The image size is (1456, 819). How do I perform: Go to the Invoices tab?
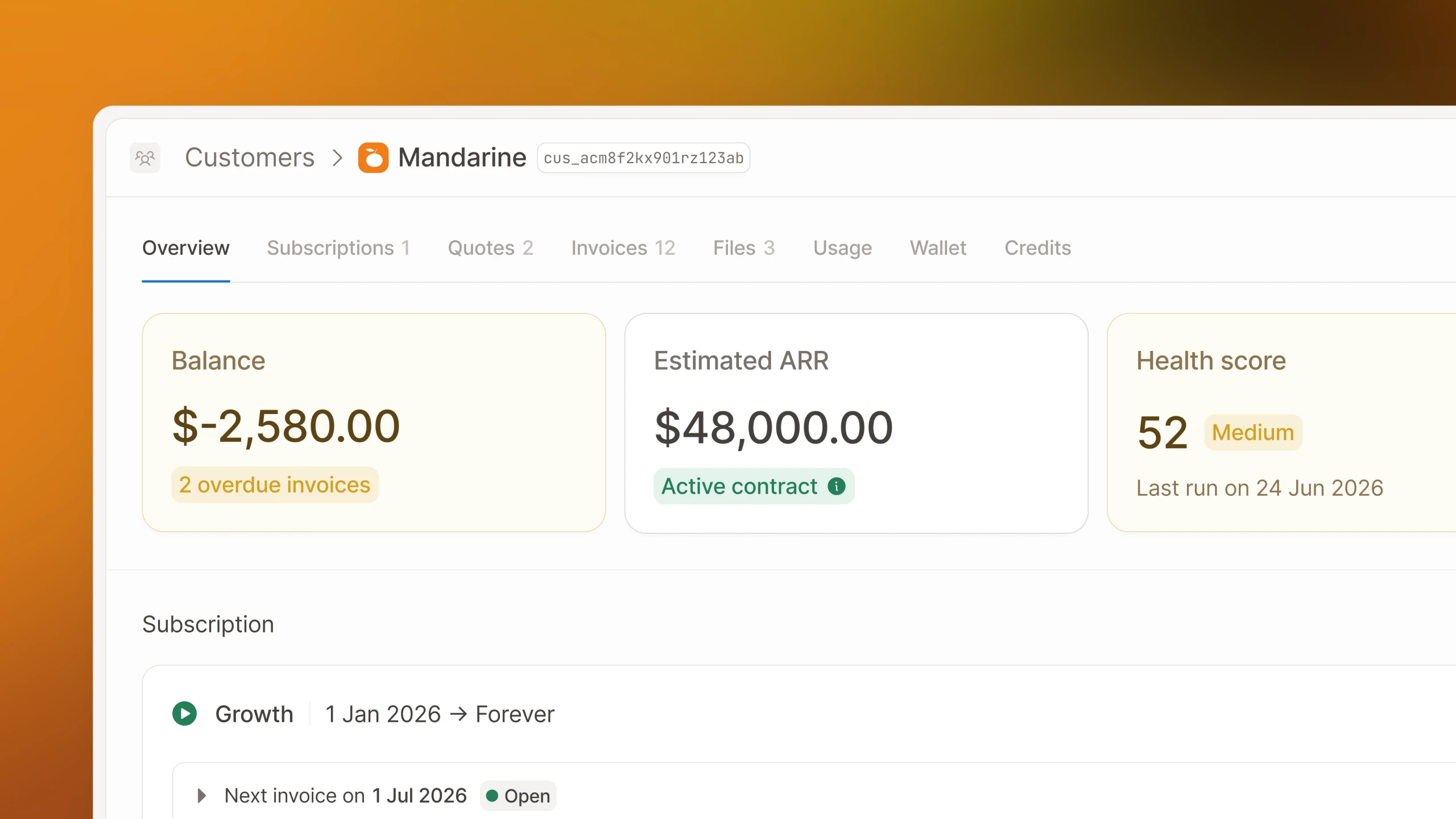[x=623, y=248]
